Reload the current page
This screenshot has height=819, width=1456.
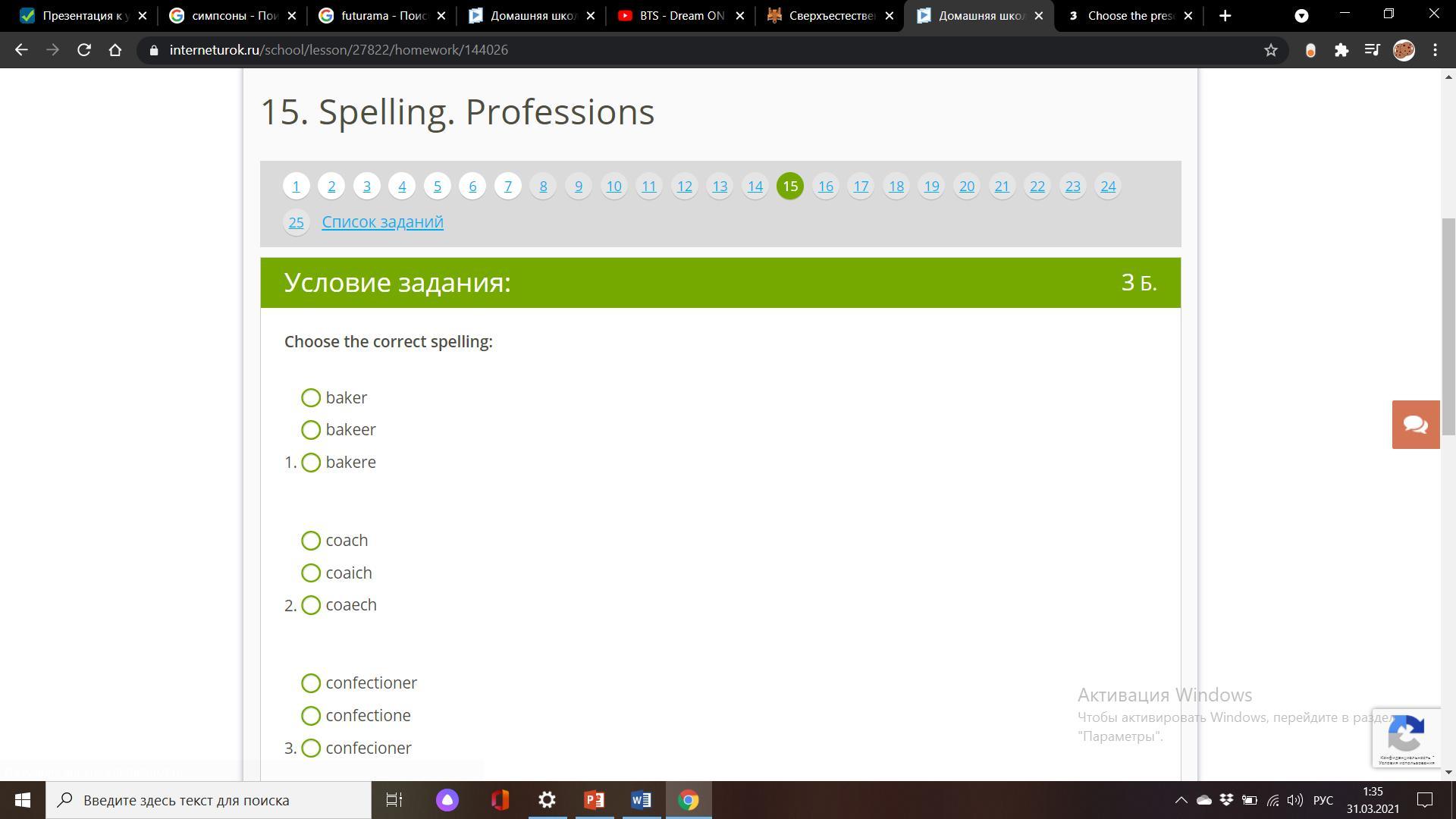pos(84,50)
